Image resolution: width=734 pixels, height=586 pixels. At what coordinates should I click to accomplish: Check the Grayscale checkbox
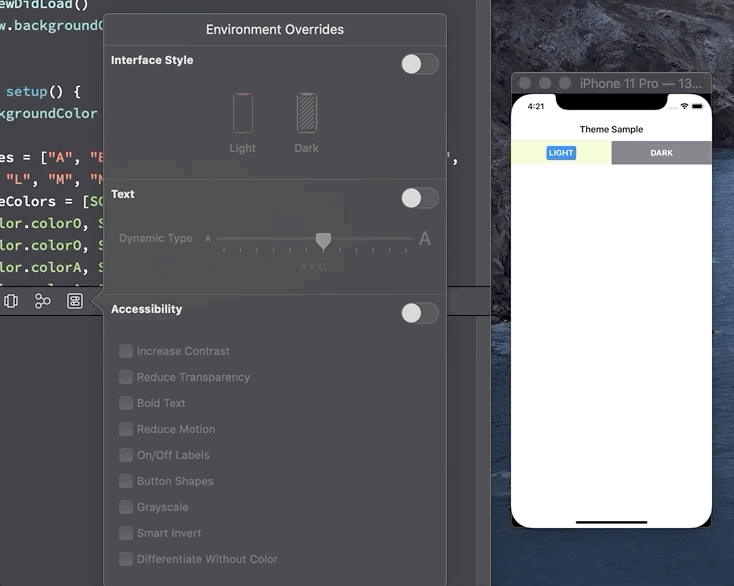[126, 507]
